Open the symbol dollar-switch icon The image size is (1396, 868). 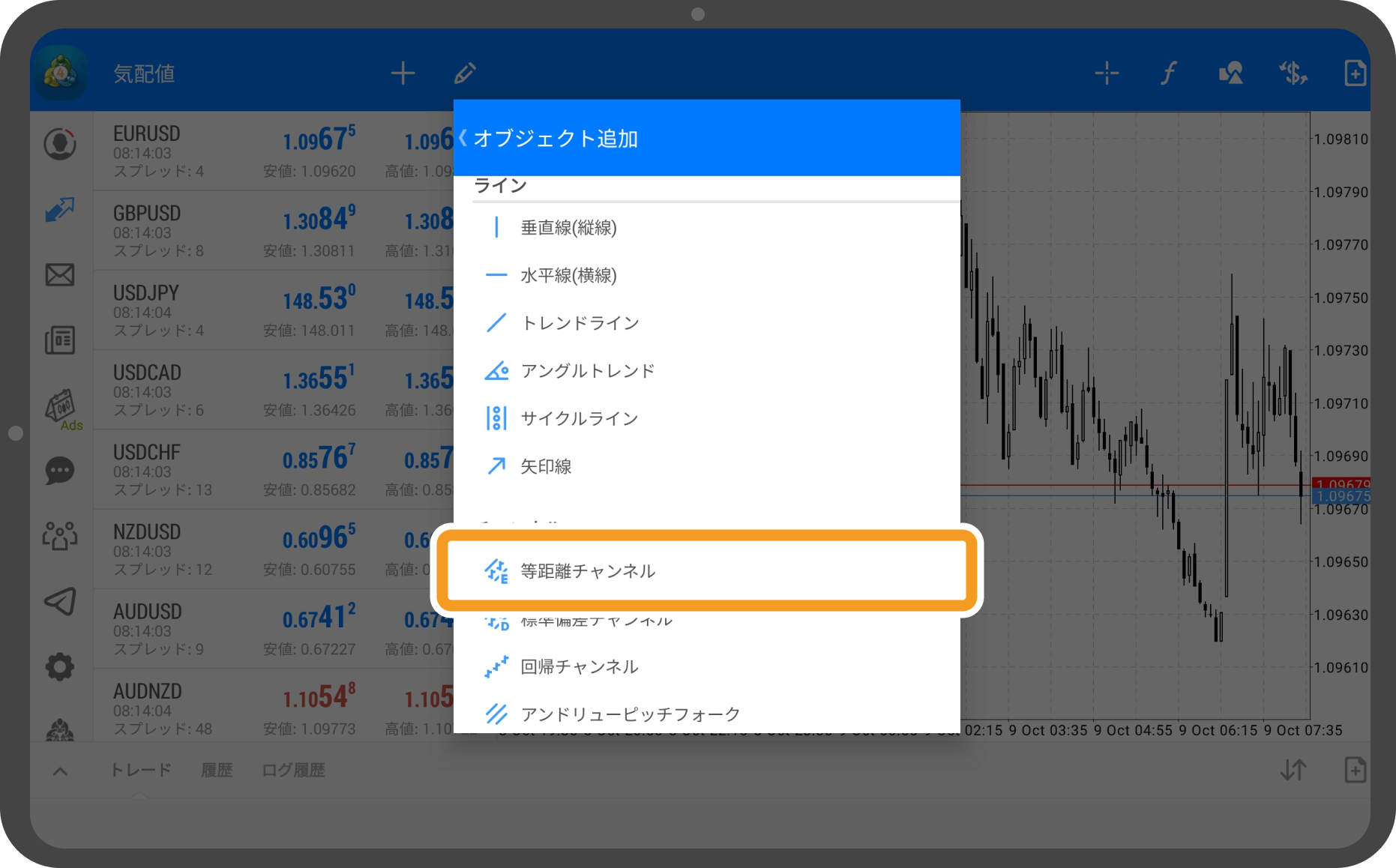point(1293,73)
